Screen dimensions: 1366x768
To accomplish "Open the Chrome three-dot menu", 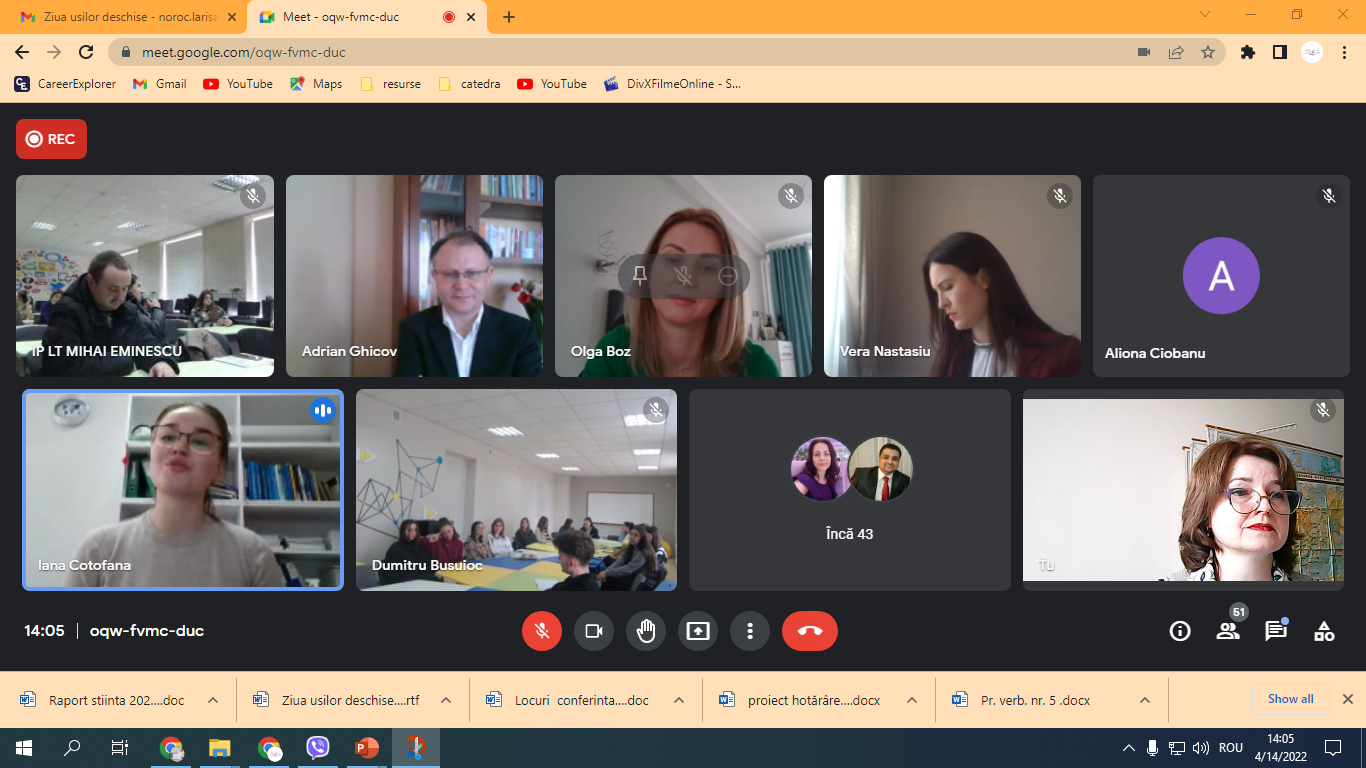I will (1344, 52).
